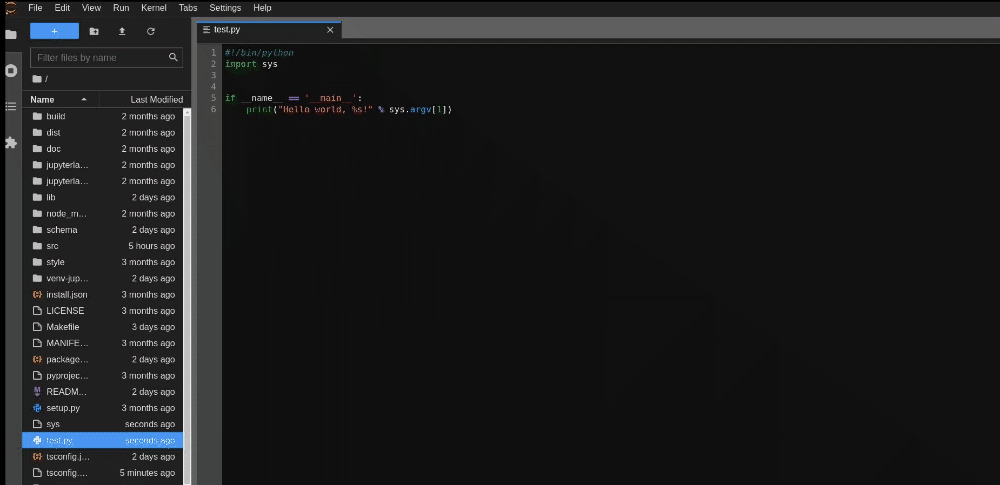Viewport: 1000px width, 485px height.
Task: Open the File menu
Action: tap(35, 8)
